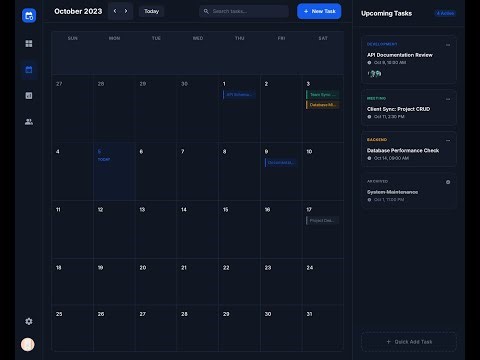The height and width of the screenshot is (360, 480).
Task: Select October 18 in the calendar
Action: 73,282
